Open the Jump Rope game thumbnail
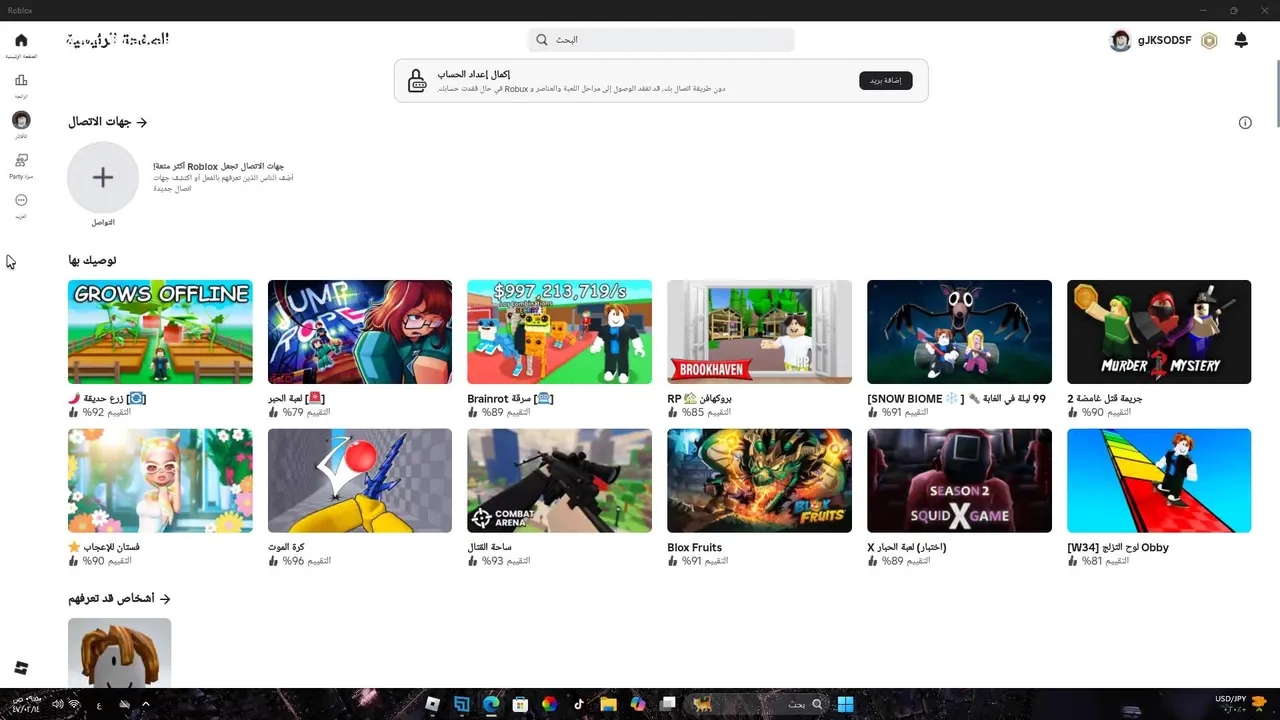This screenshot has width=1280, height=720. pyautogui.click(x=360, y=332)
